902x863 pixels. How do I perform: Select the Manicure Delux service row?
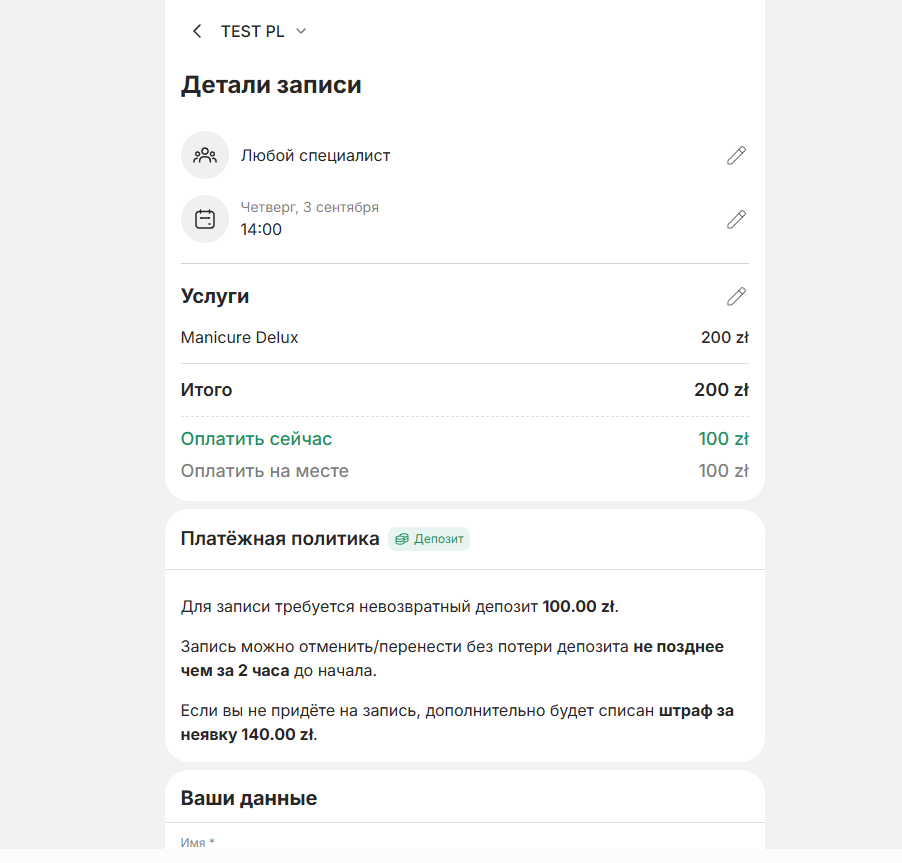[465, 337]
